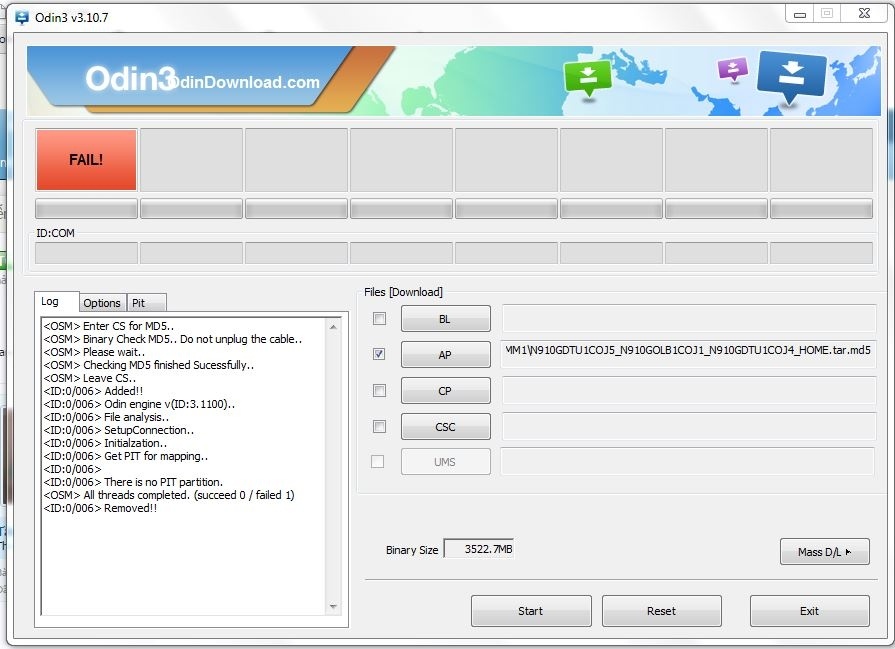Click the OdinDownload.com banner text
This screenshot has height=649, width=895.
tap(243, 82)
